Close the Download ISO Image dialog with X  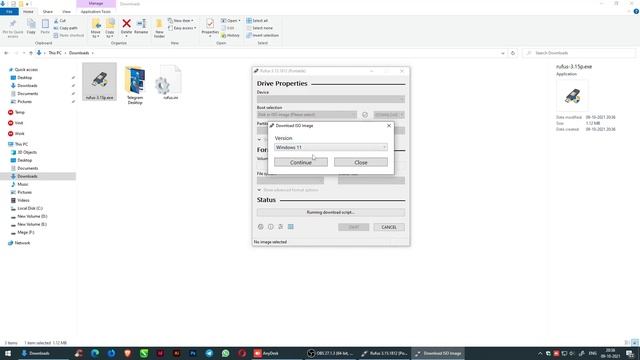(389, 126)
